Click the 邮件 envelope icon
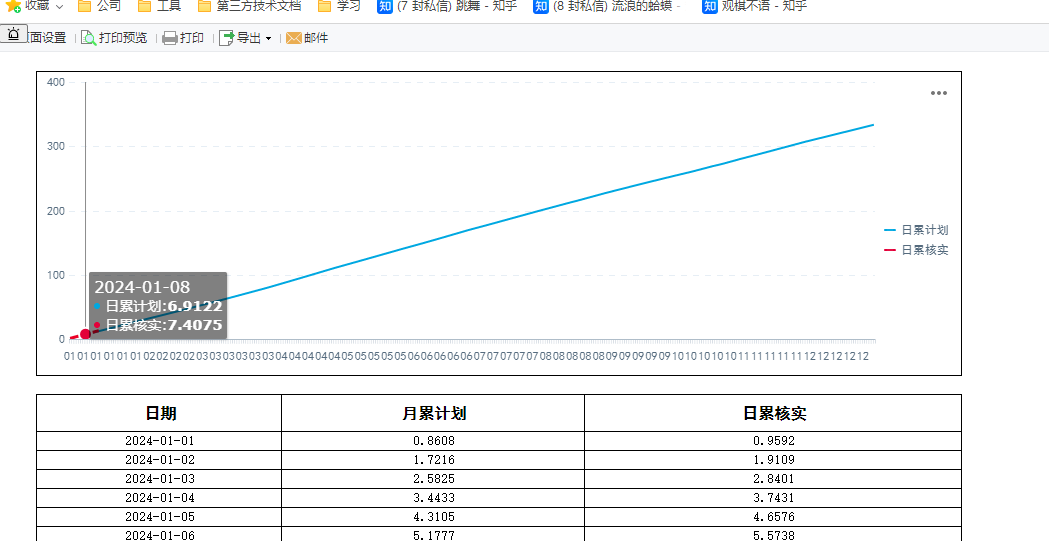This screenshot has width=1049, height=541. [294, 38]
